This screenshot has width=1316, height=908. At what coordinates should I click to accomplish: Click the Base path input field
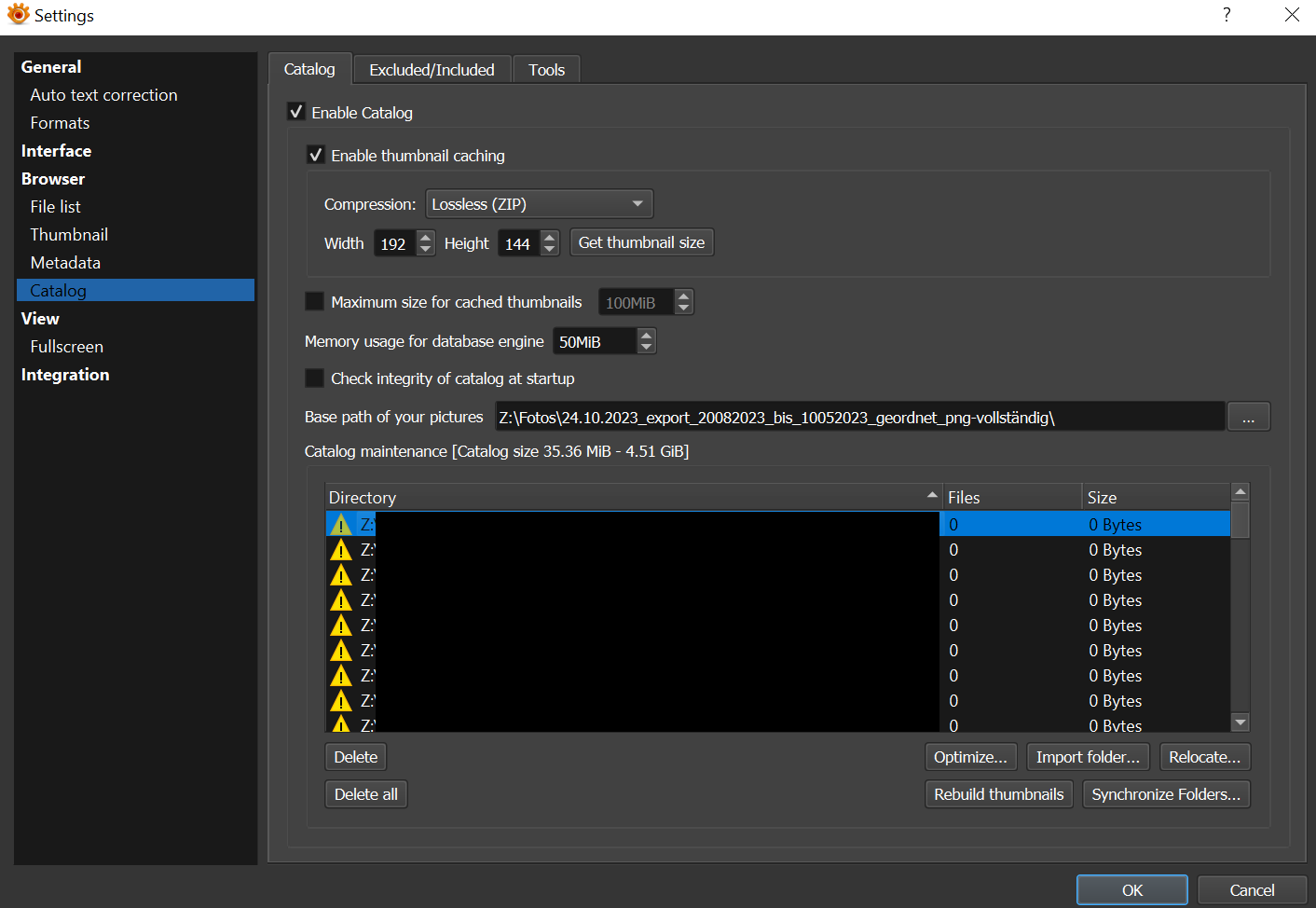857,418
